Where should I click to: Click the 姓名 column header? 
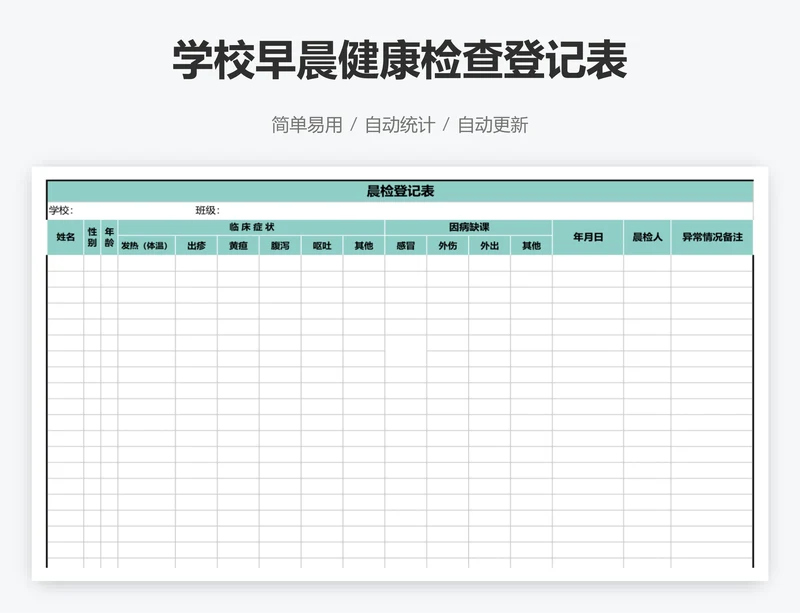coord(65,237)
